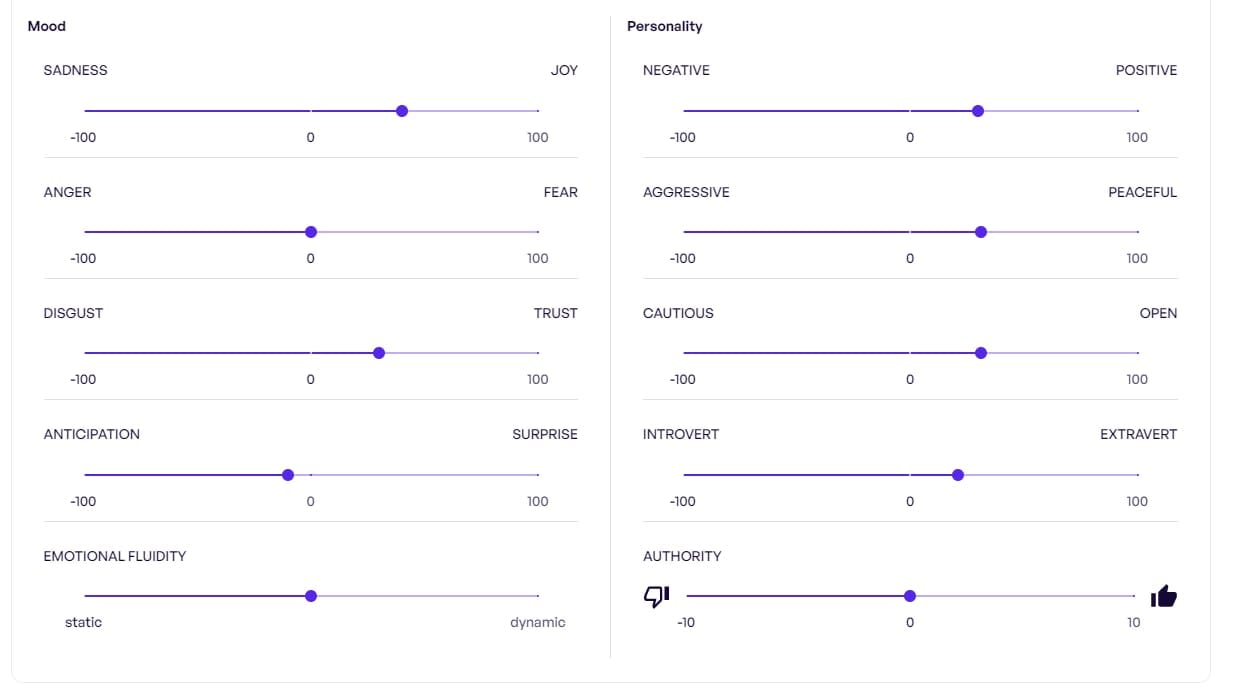This screenshot has width=1245, height=688.
Task: Click the Cautious–Open slider handle
Action: [981, 353]
